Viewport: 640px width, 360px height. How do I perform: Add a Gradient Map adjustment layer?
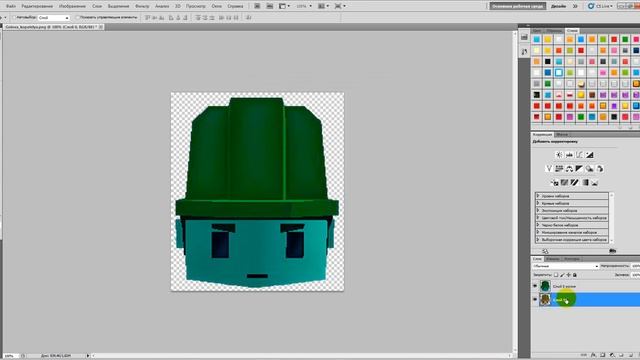tap(585, 182)
